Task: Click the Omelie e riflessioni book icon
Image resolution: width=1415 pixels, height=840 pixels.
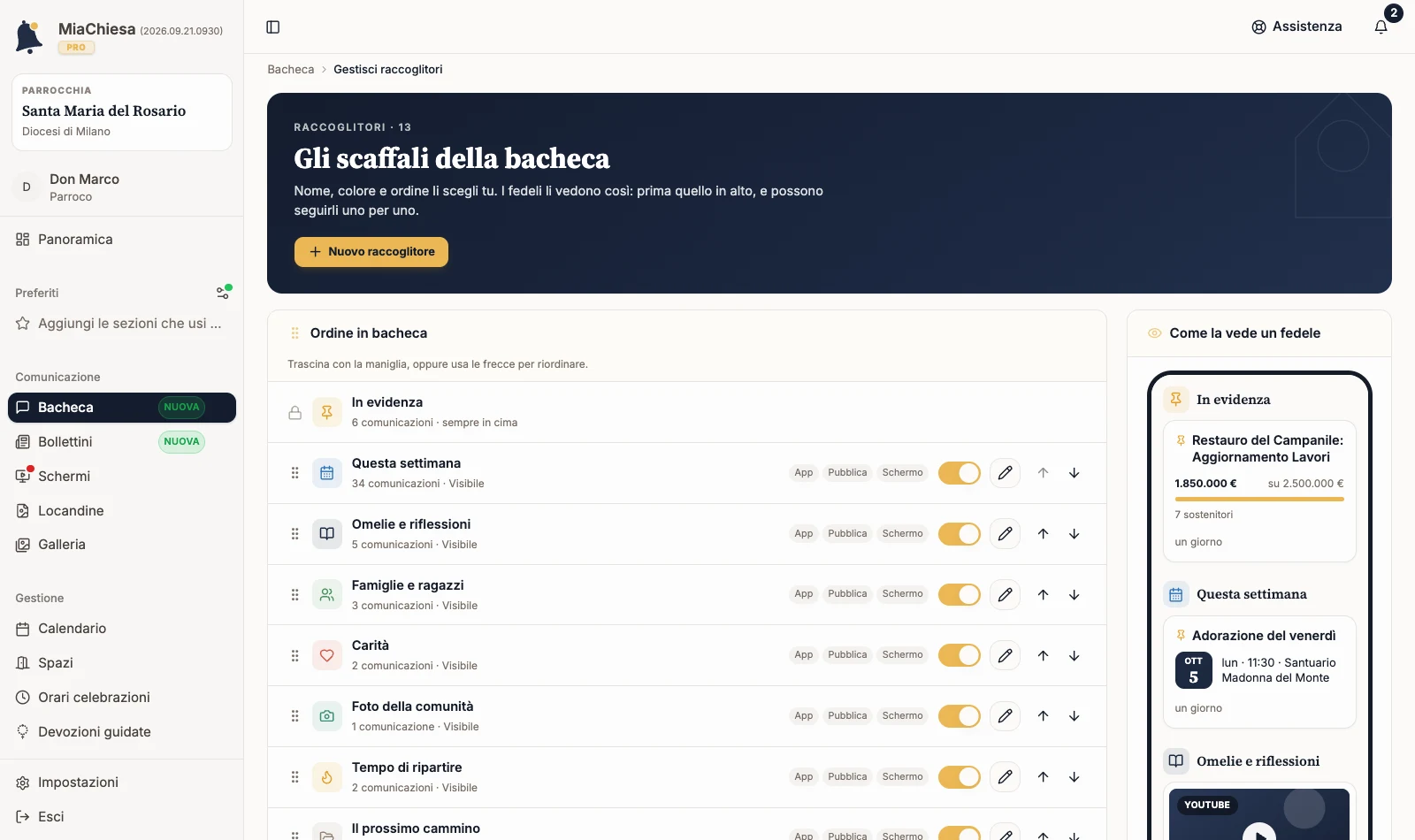Action: [327, 534]
